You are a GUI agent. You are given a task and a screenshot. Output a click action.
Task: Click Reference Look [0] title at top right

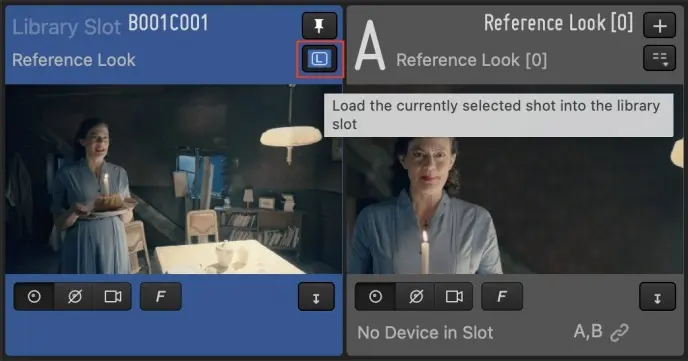click(x=559, y=23)
